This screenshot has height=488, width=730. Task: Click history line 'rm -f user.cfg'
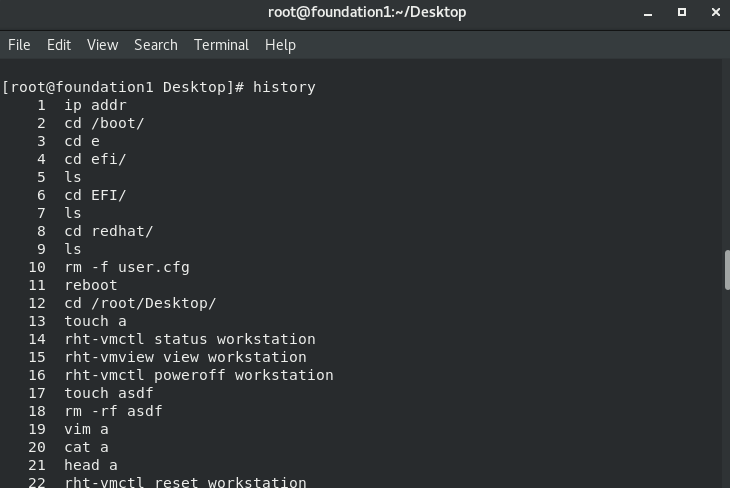coord(127,267)
